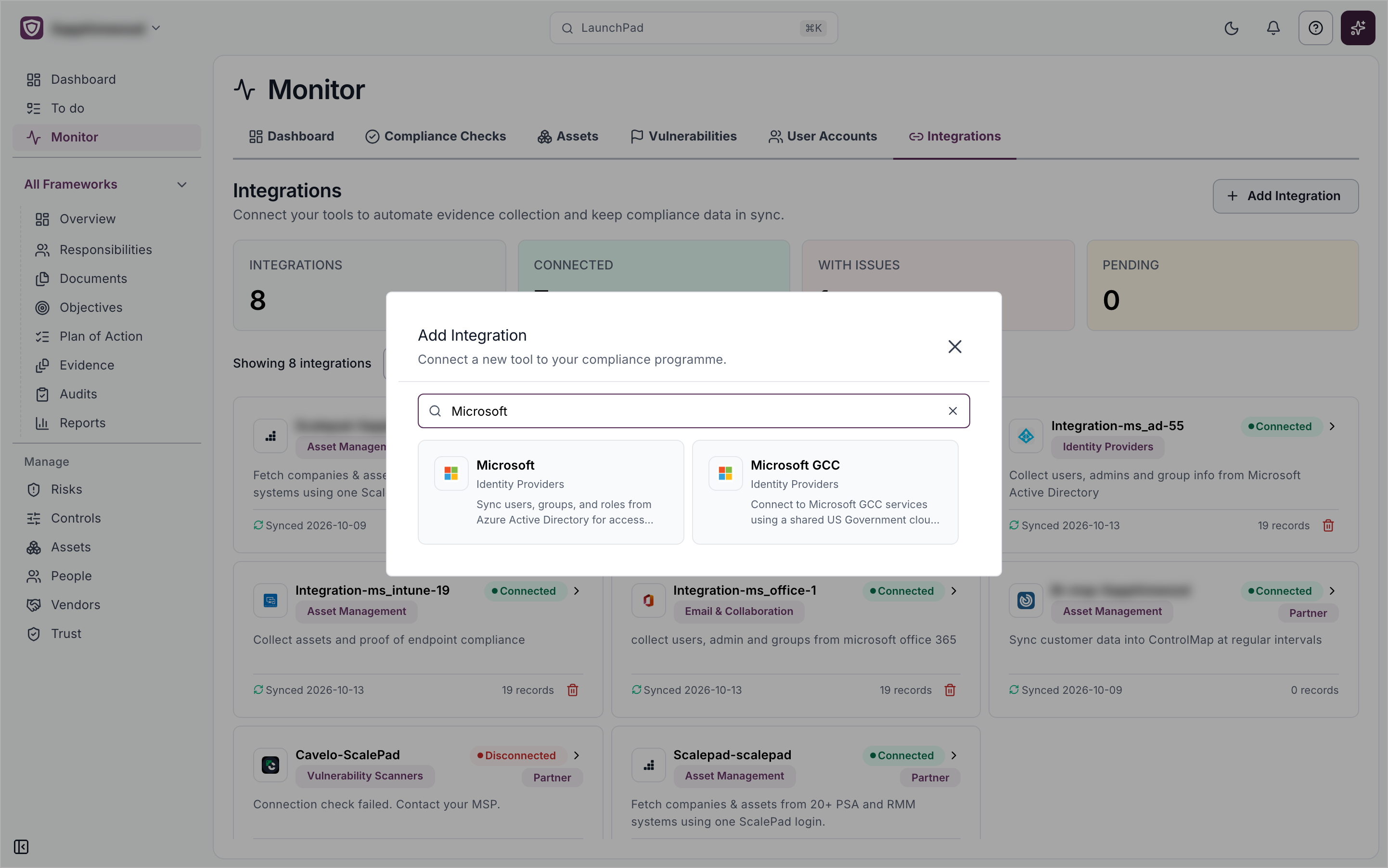Click the Vulnerability Scanners tag
The height and width of the screenshot is (868, 1388).
pos(365,776)
